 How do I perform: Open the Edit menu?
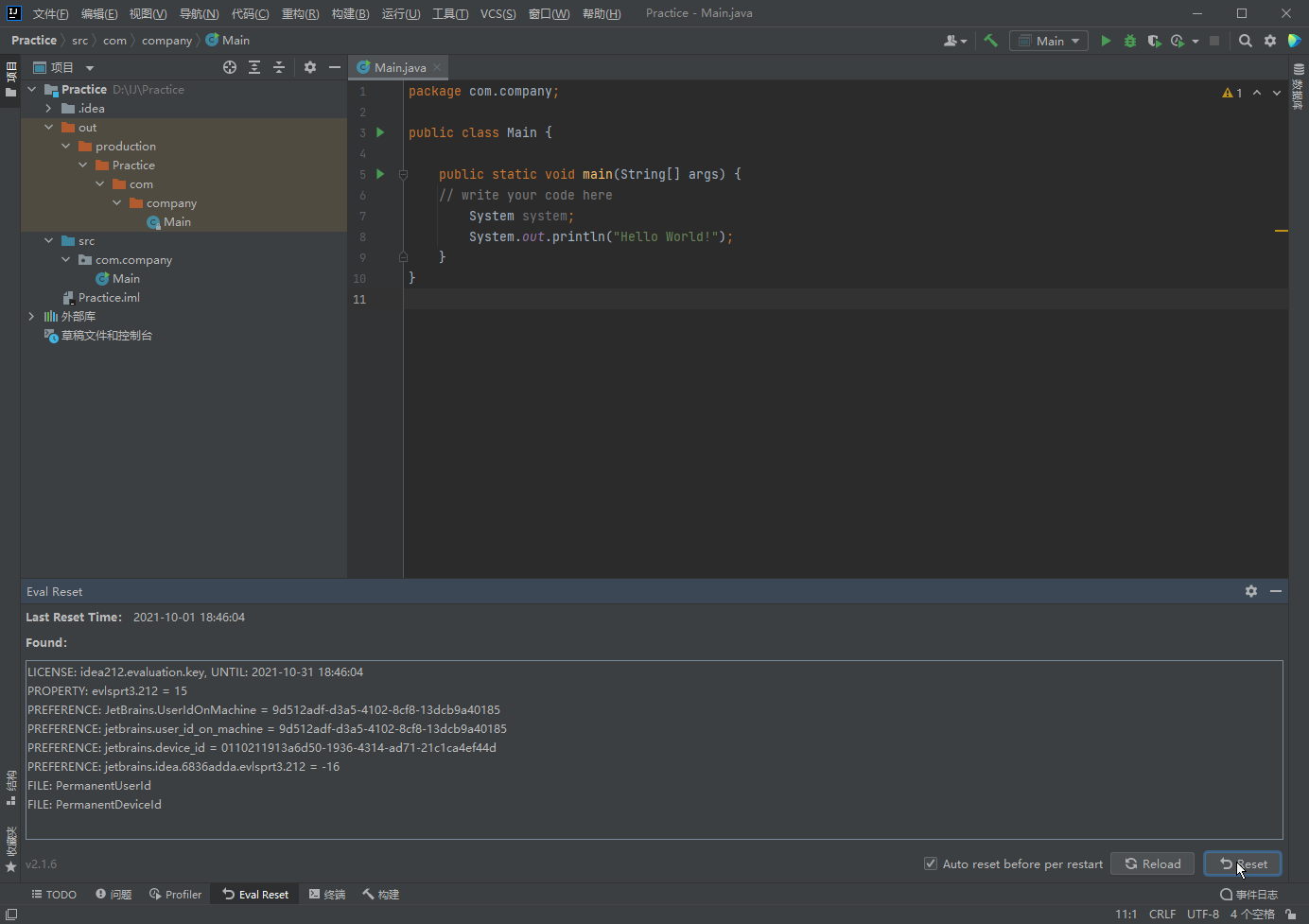pos(99,13)
